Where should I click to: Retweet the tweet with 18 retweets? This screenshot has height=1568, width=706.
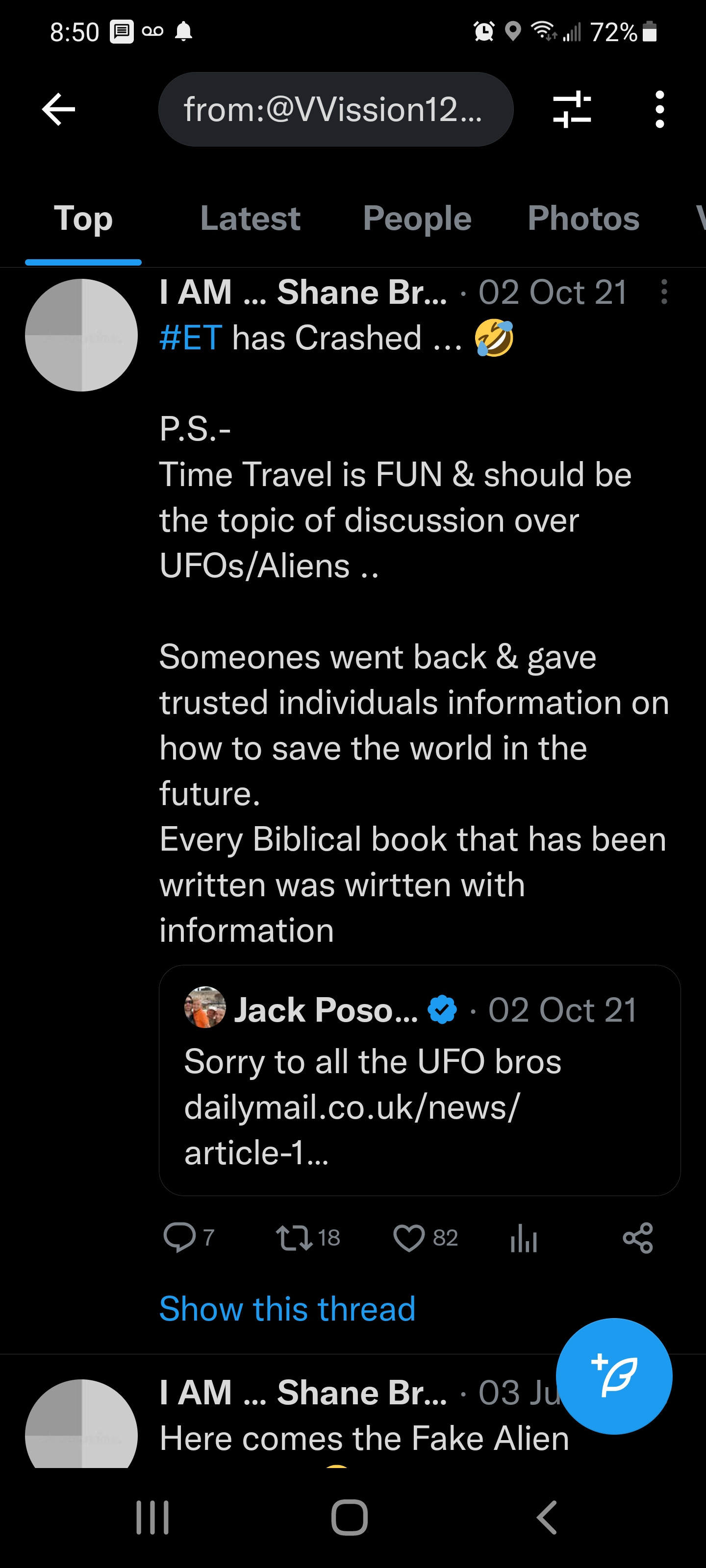[295, 1237]
